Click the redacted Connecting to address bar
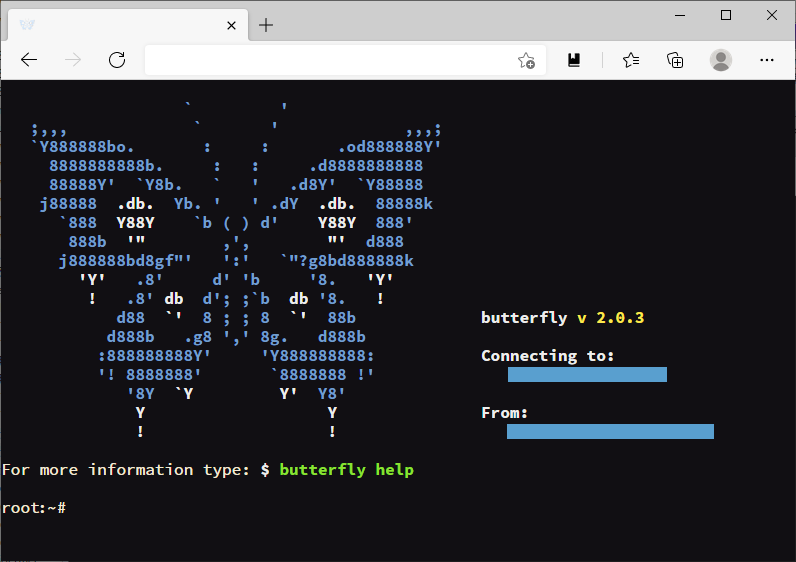796x562 pixels. 587,375
